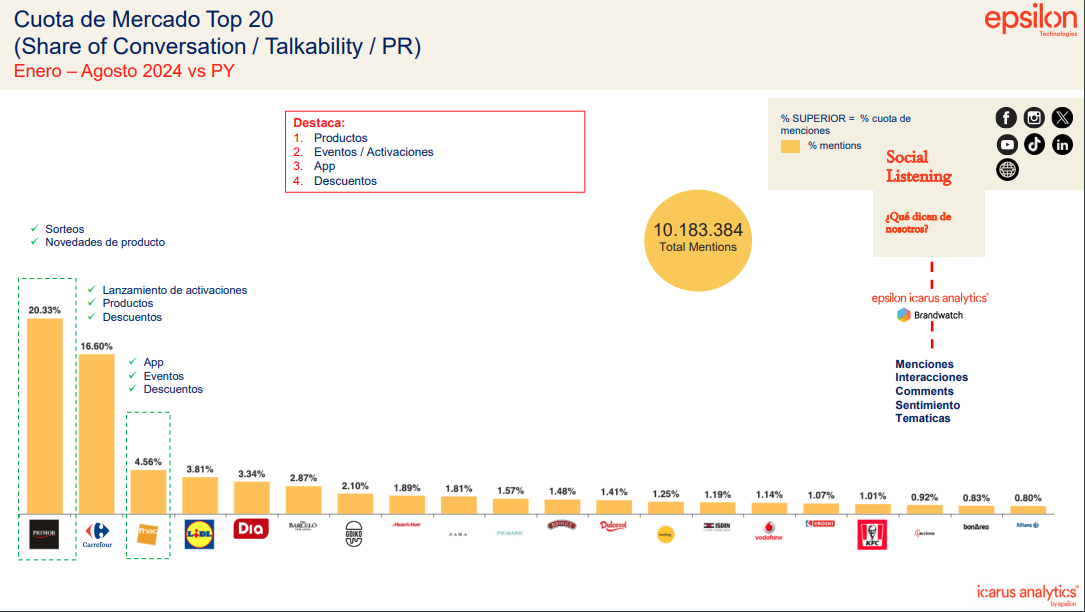Select the Acciona logo
This screenshot has width=1085, height=612.
coord(924,533)
